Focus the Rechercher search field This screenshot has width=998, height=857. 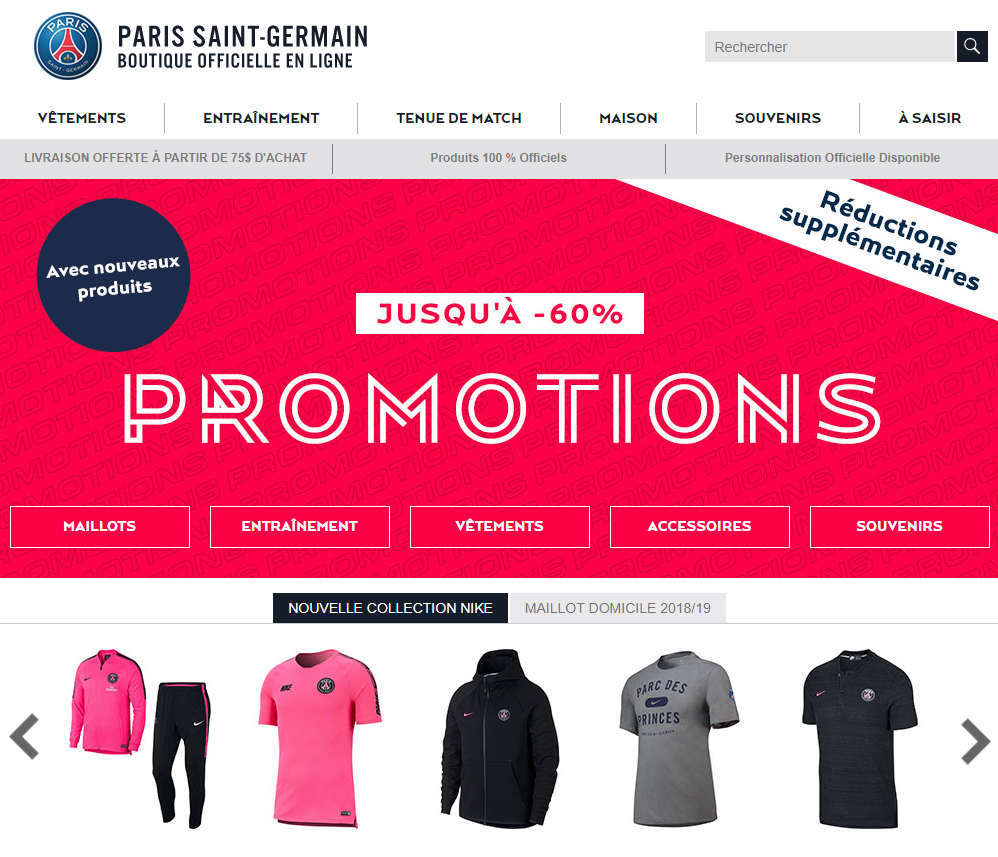coord(831,46)
